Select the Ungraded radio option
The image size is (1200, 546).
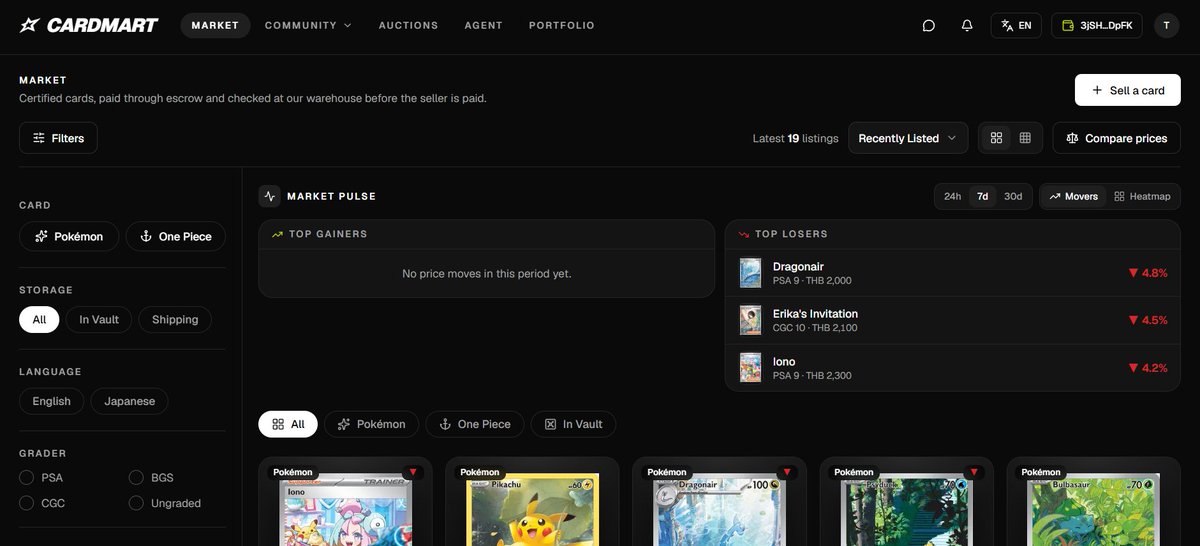point(137,503)
